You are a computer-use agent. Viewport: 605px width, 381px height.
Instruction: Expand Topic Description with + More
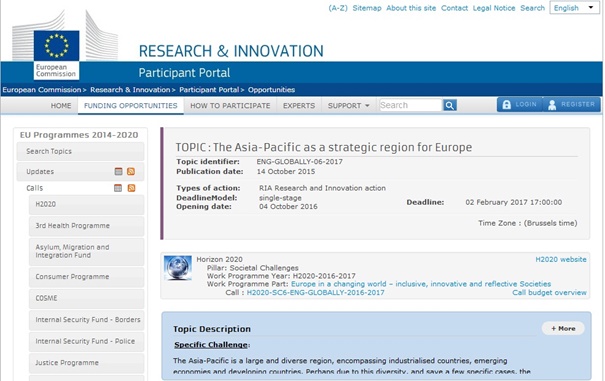[563, 329]
